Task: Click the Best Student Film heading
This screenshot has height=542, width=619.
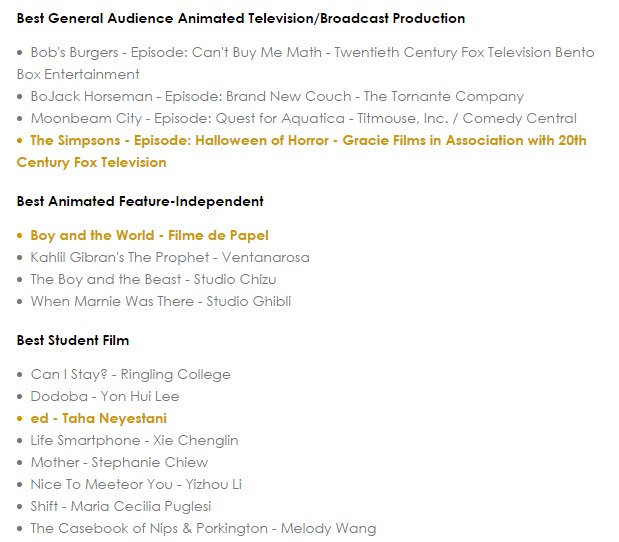Action: click(x=73, y=340)
